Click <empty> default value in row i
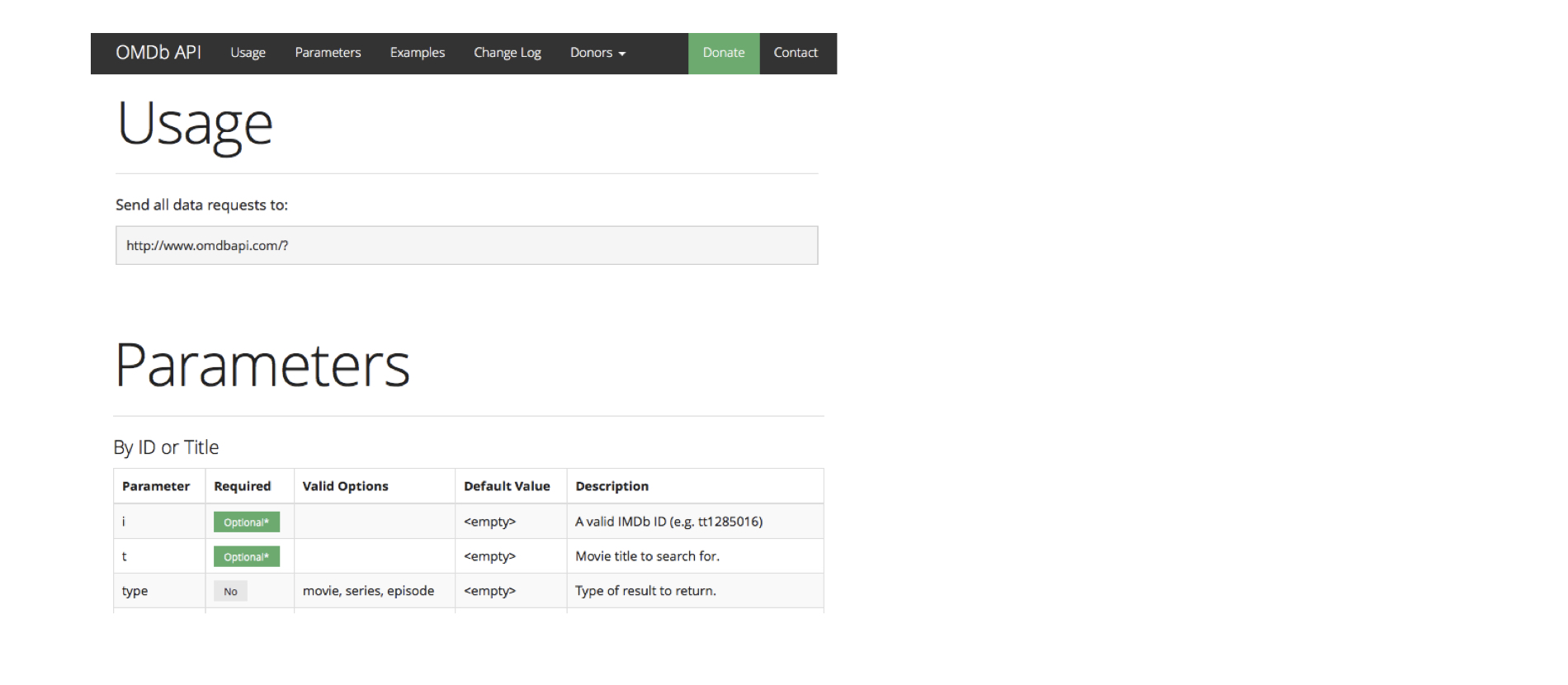 click(x=489, y=522)
